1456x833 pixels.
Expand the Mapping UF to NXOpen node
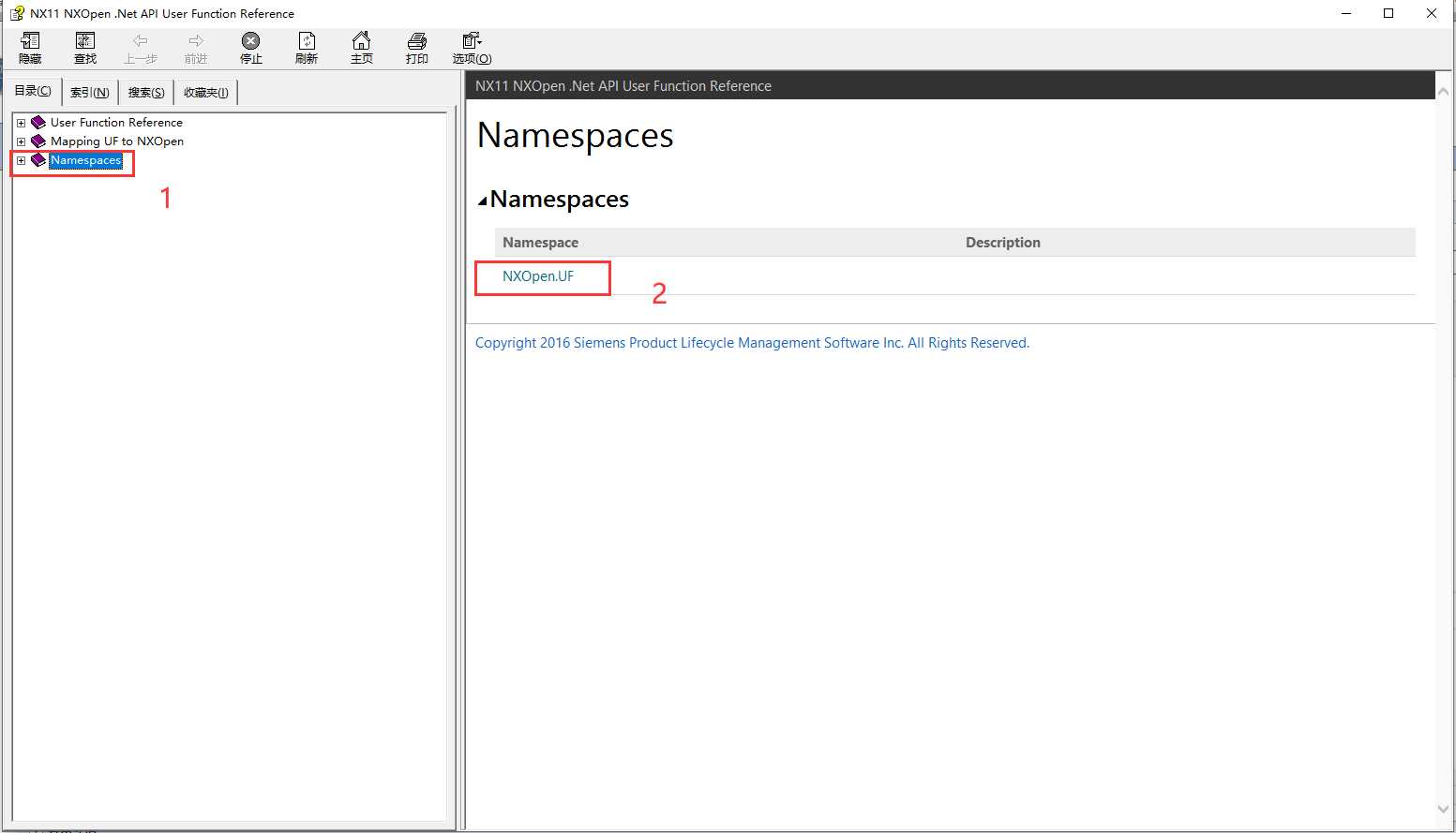coord(21,141)
